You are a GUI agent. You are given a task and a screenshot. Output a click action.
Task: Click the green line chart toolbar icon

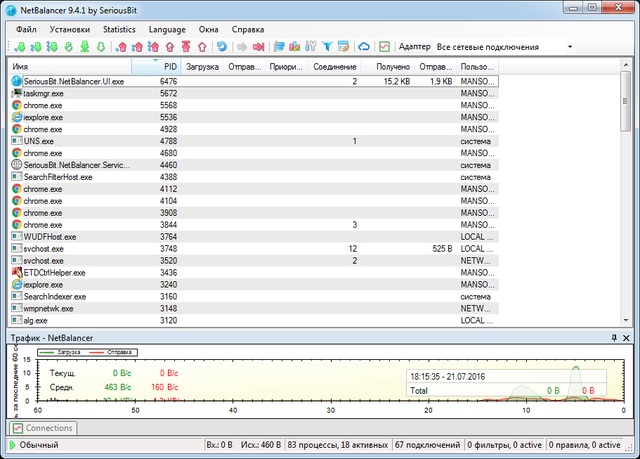(384, 47)
